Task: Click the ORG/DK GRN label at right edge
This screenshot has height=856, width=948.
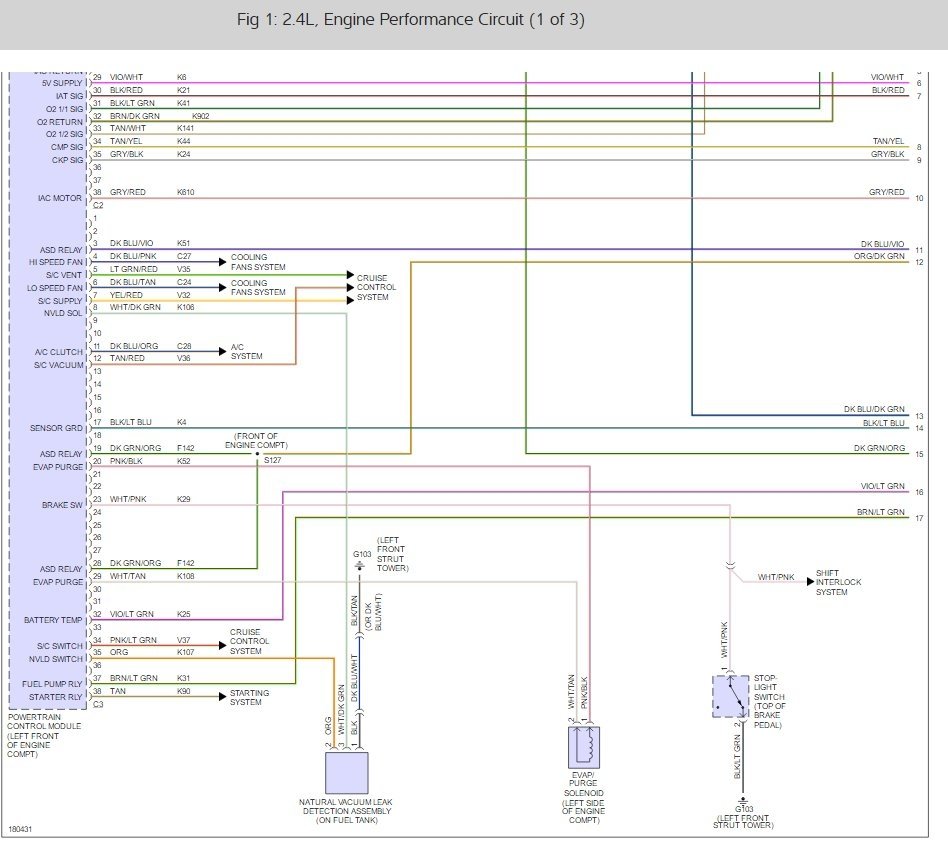Action: click(879, 256)
